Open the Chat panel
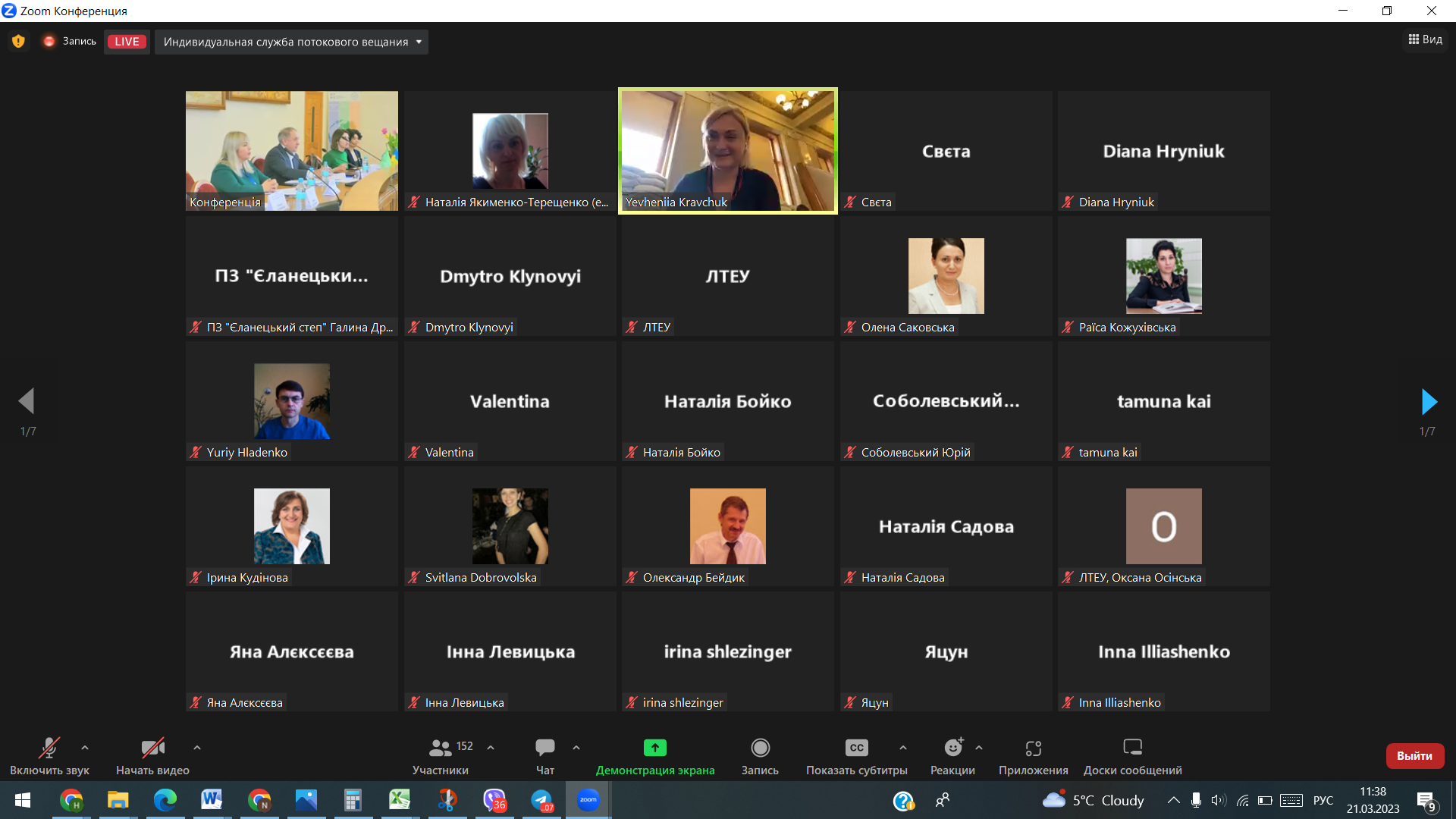Image resolution: width=1456 pixels, height=819 pixels. (544, 748)
